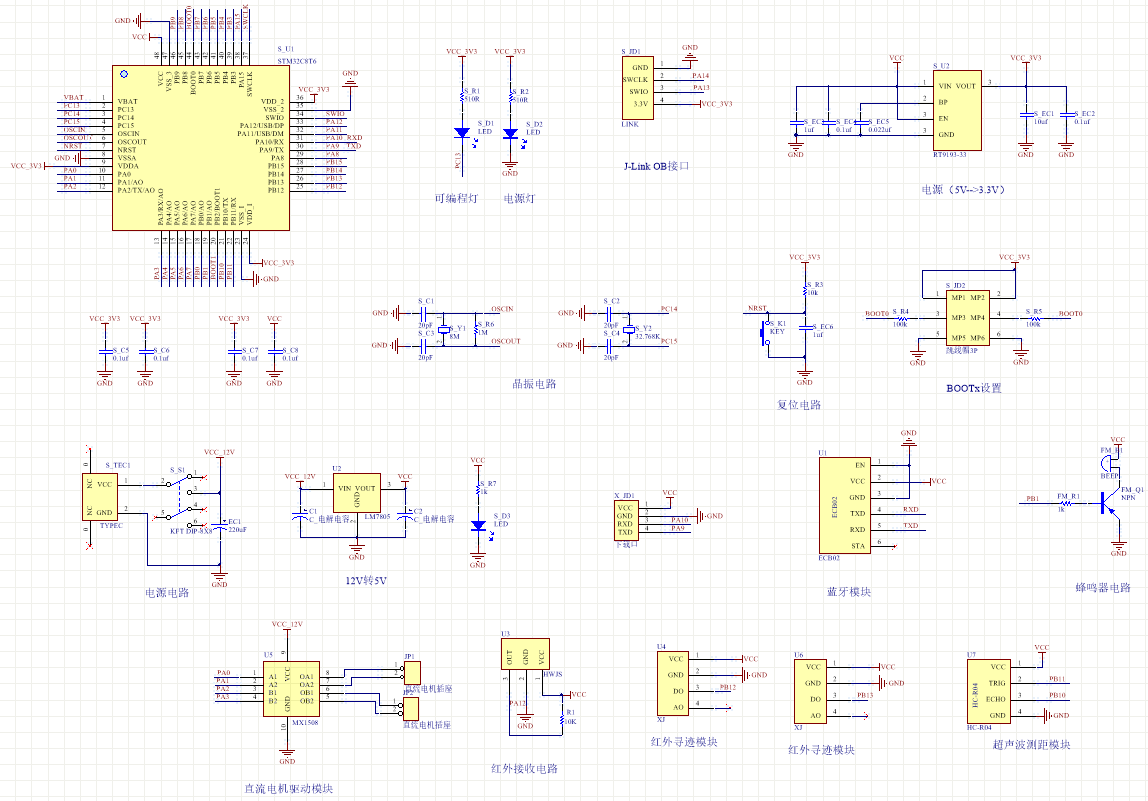Select the HWJS infrared receiver U3
The width and height of the screenshot is (1148, 801).
(525, 654)
